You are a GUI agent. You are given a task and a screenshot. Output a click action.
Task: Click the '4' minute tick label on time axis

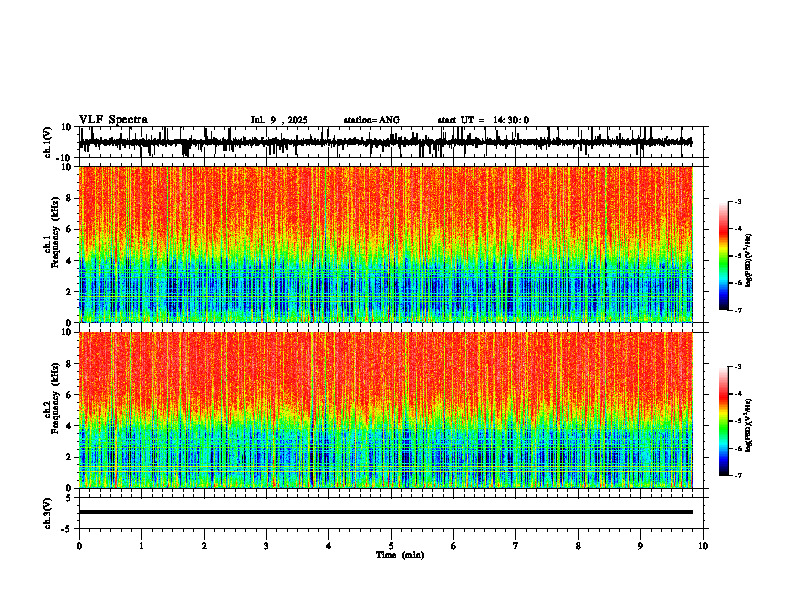click(x=329, y=546)
